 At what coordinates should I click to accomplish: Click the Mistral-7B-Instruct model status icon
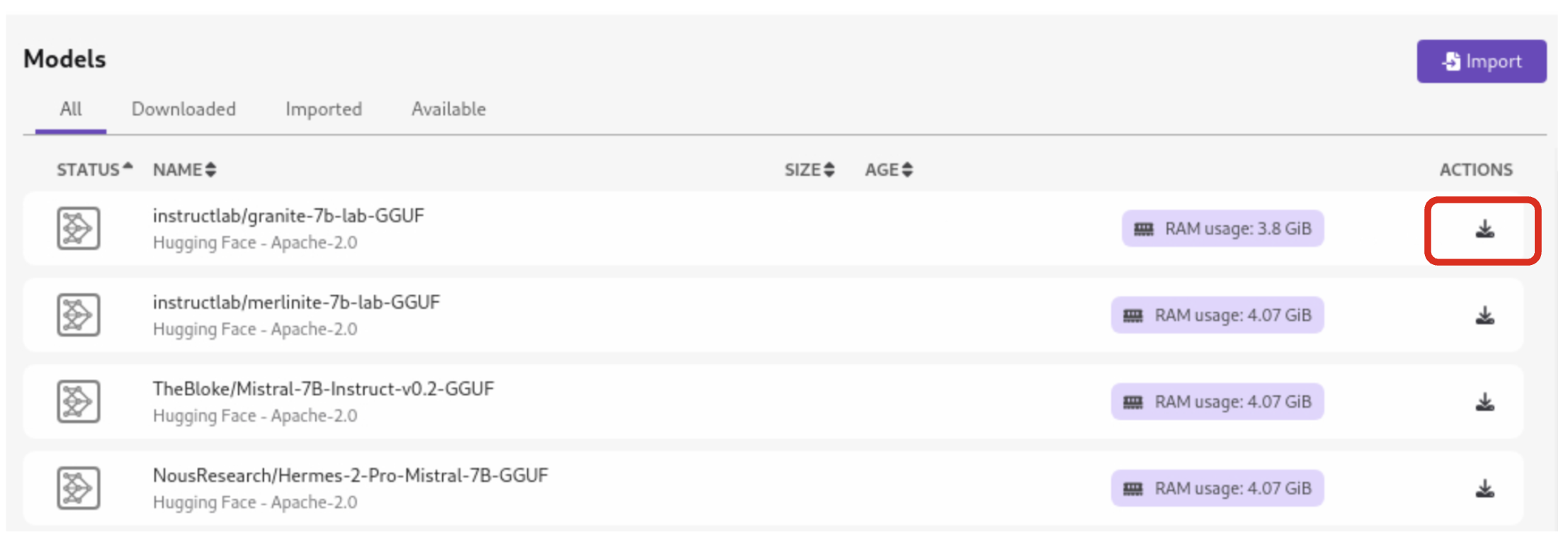coord(78,401)
